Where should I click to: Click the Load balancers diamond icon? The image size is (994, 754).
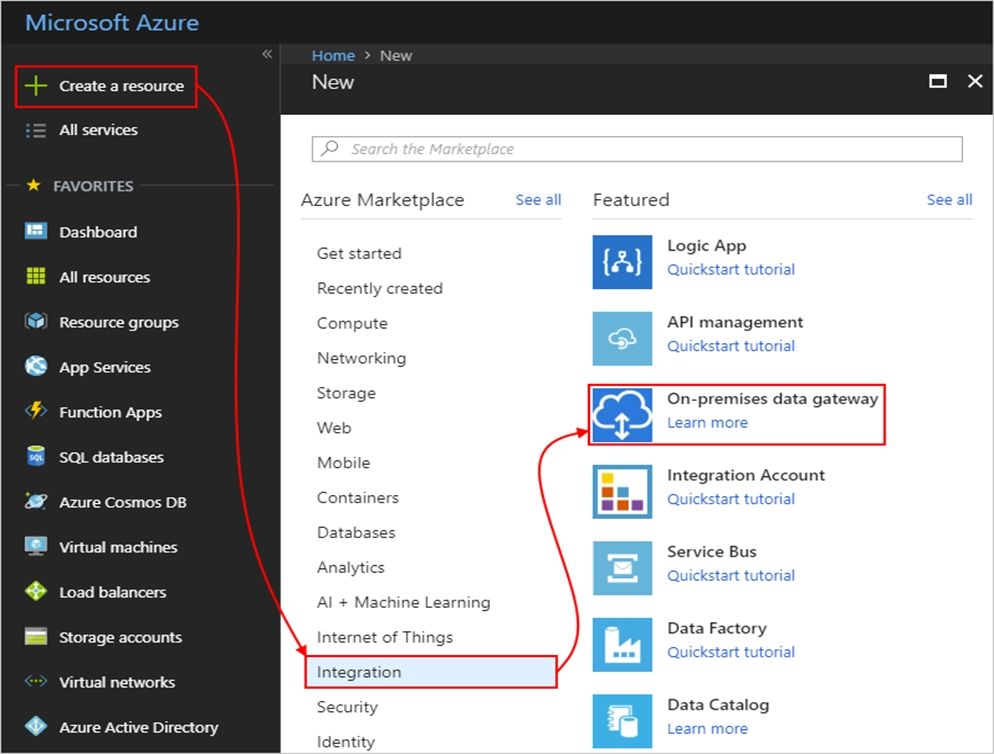point(36,591)
